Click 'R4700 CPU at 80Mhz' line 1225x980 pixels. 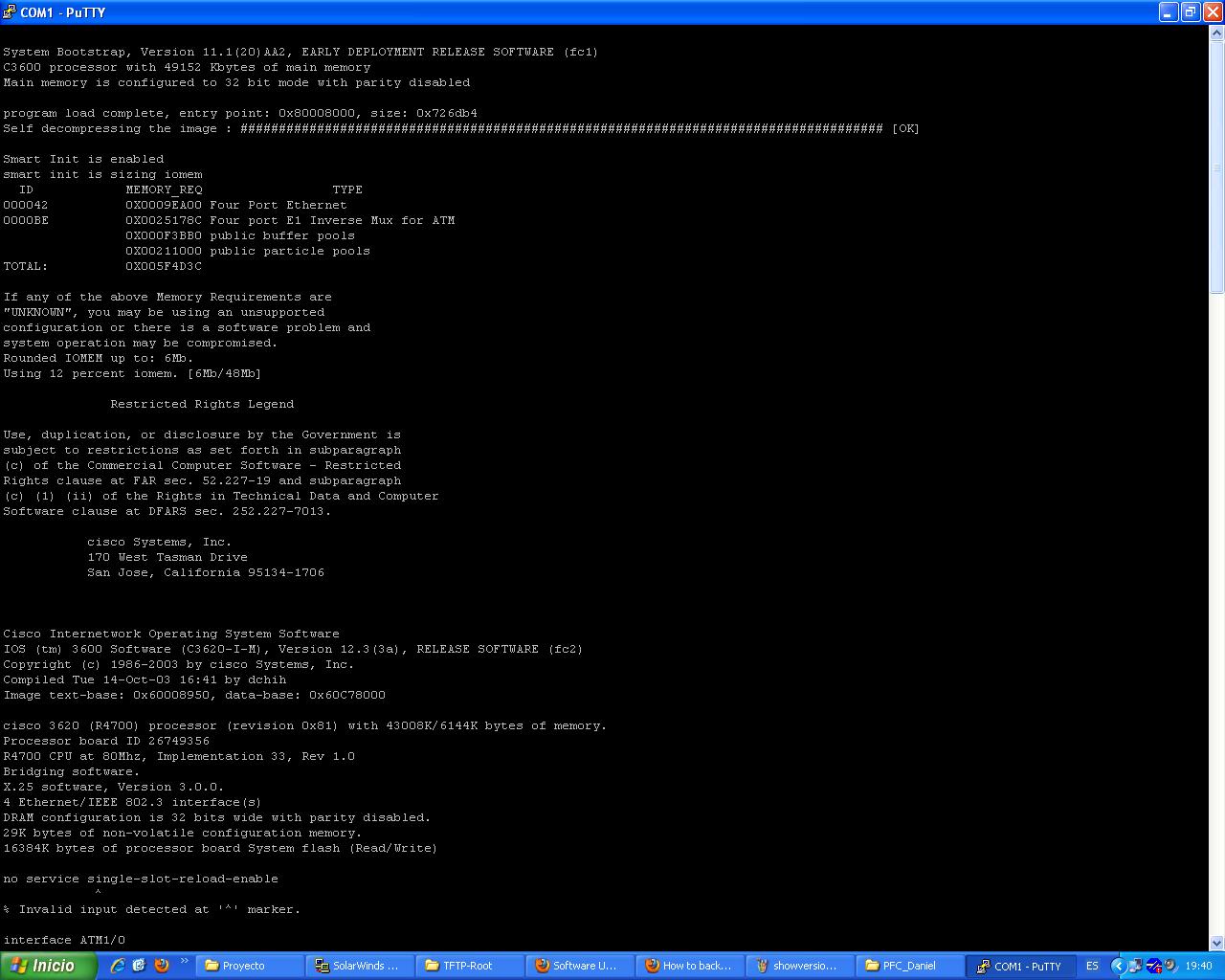point(179,756)
